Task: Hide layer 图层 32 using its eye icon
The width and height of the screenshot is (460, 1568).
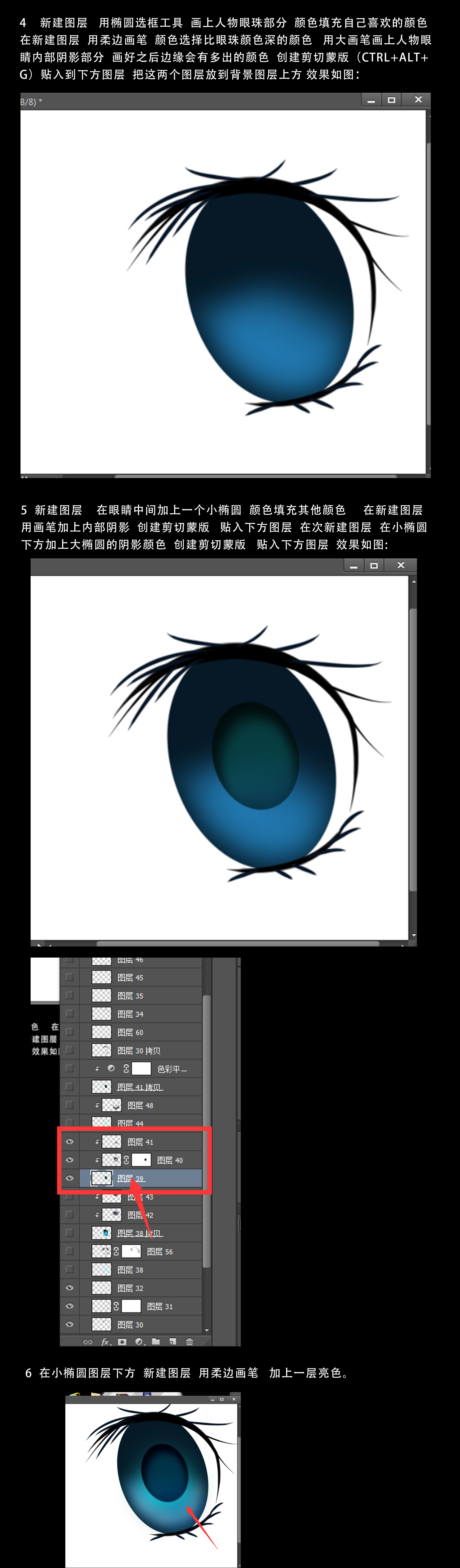Action: [x=69, y=1288]
